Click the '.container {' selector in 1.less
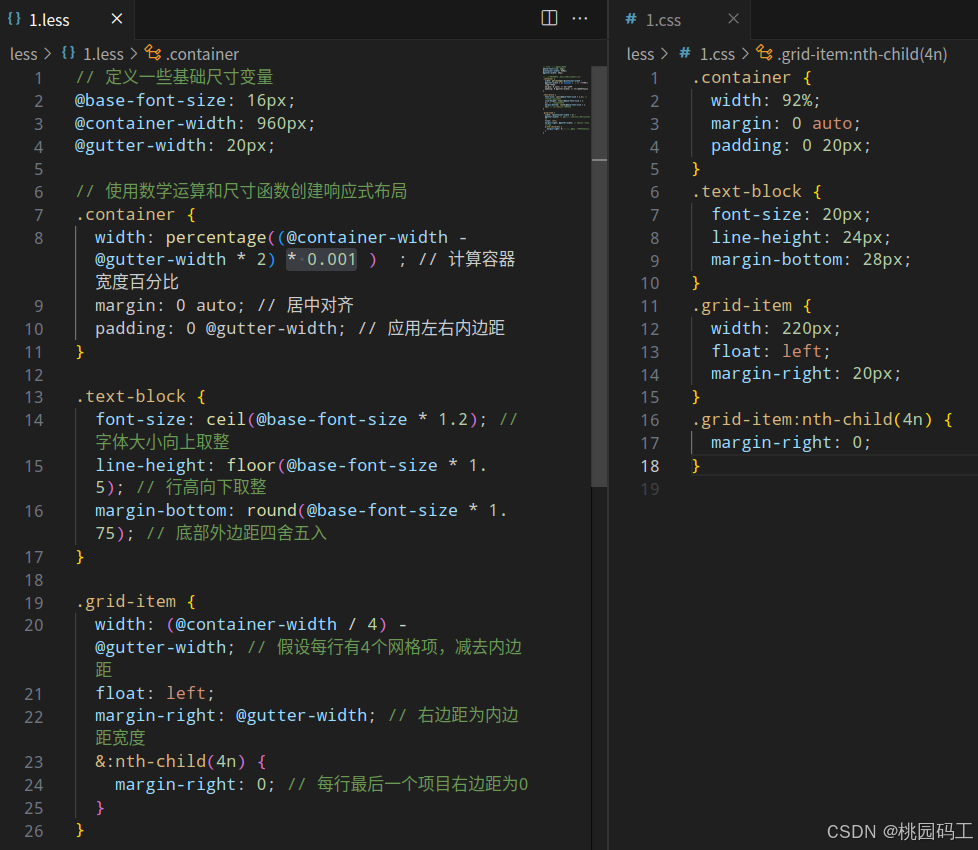 (136, 215)
